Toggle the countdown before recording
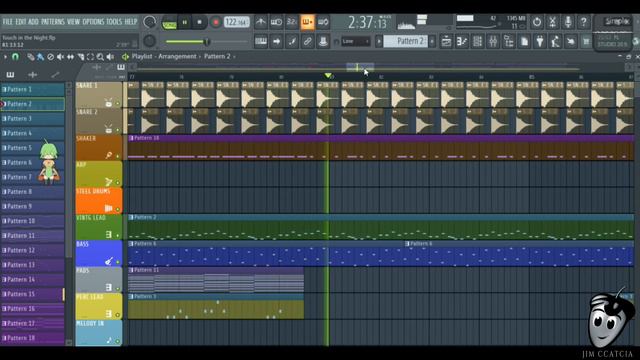Viewport: 640px width, 360px height. point(292,22)
